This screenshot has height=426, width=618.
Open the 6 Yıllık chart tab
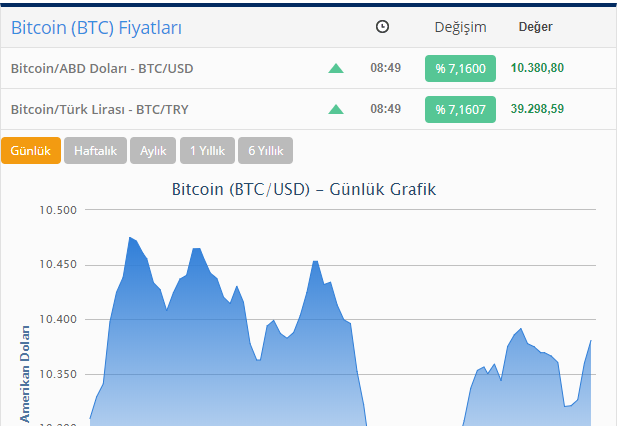265,151
